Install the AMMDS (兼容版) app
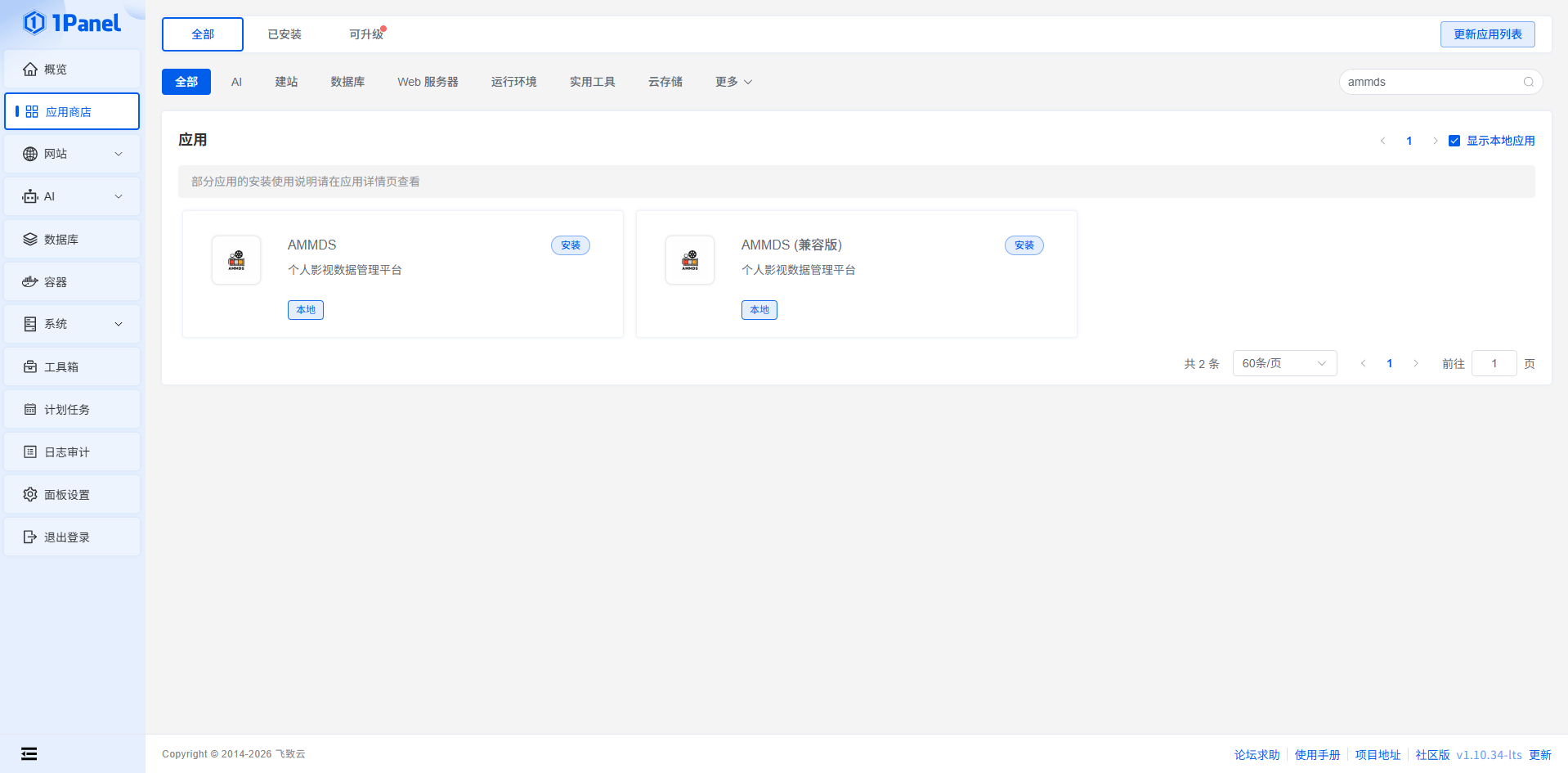Image resolution: width=1568 pixels, height=773 pixels. point(1024,245)
